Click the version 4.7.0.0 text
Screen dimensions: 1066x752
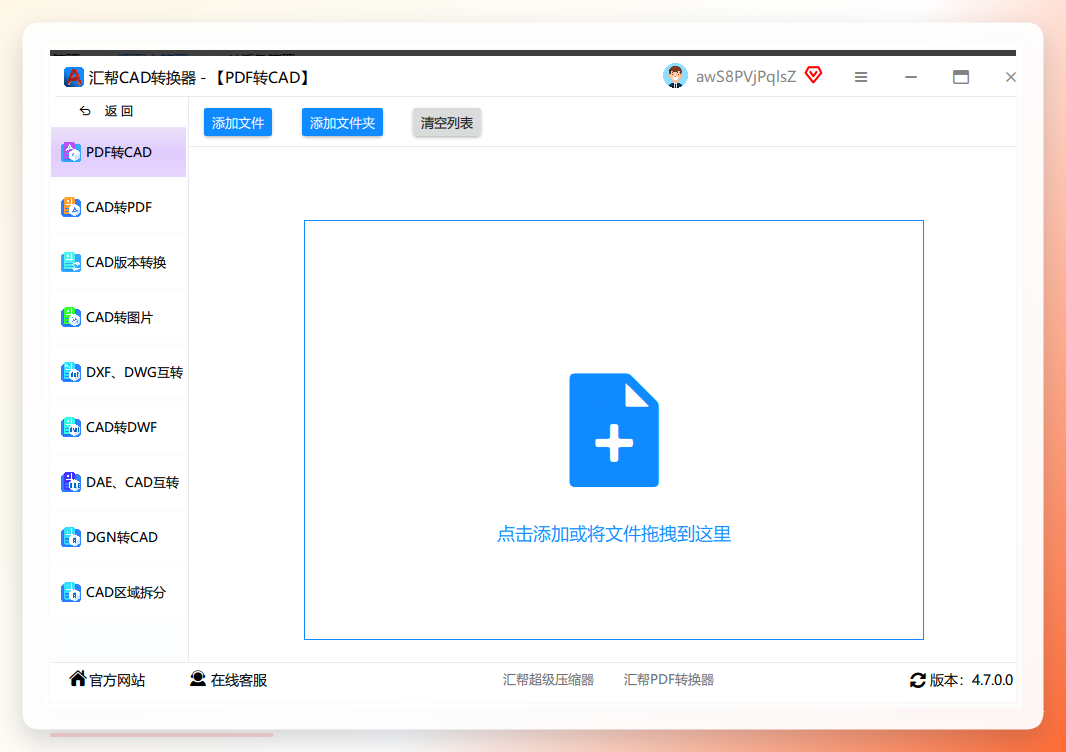click(x=992, y=680)
